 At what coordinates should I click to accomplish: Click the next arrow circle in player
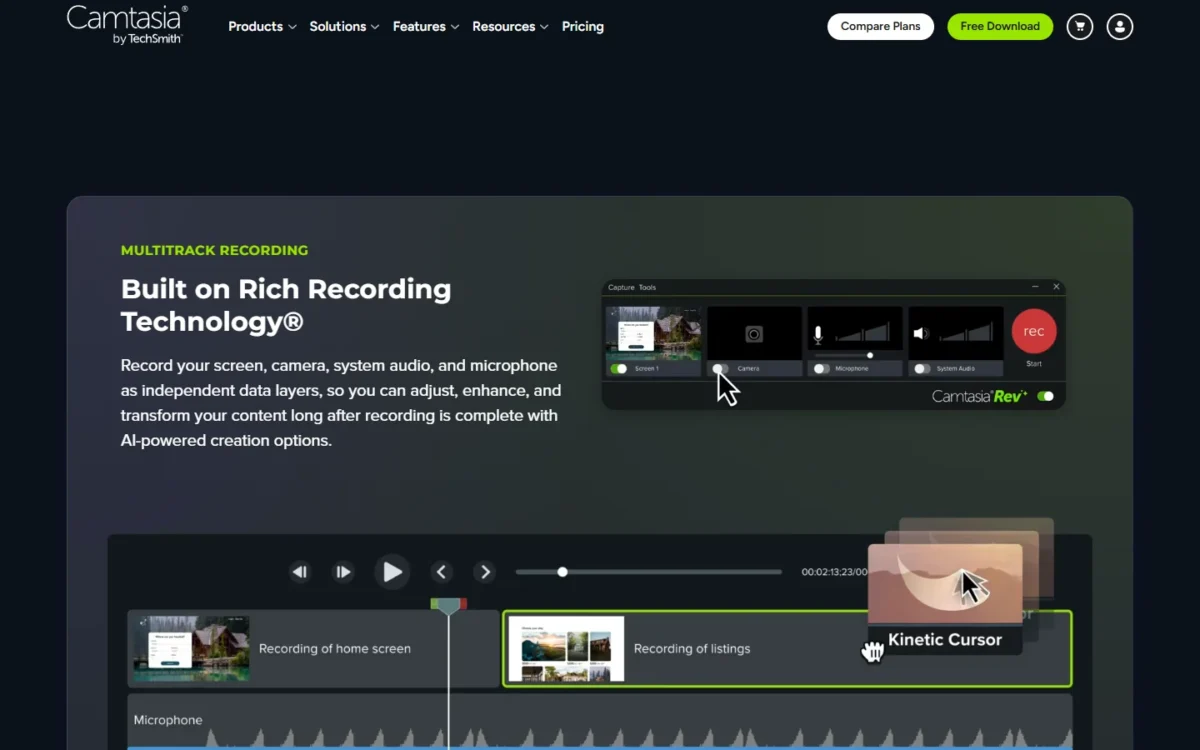485,572
